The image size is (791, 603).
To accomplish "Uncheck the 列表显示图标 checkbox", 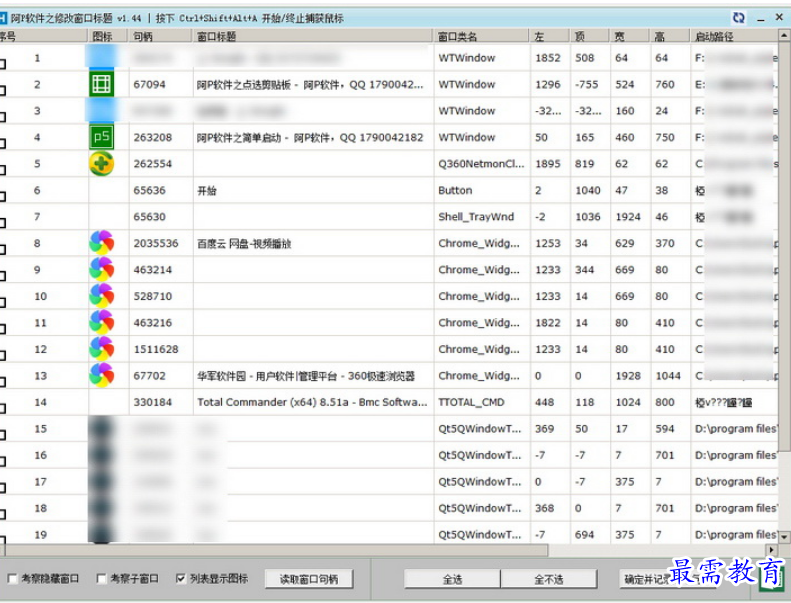I will click(180, 579).
